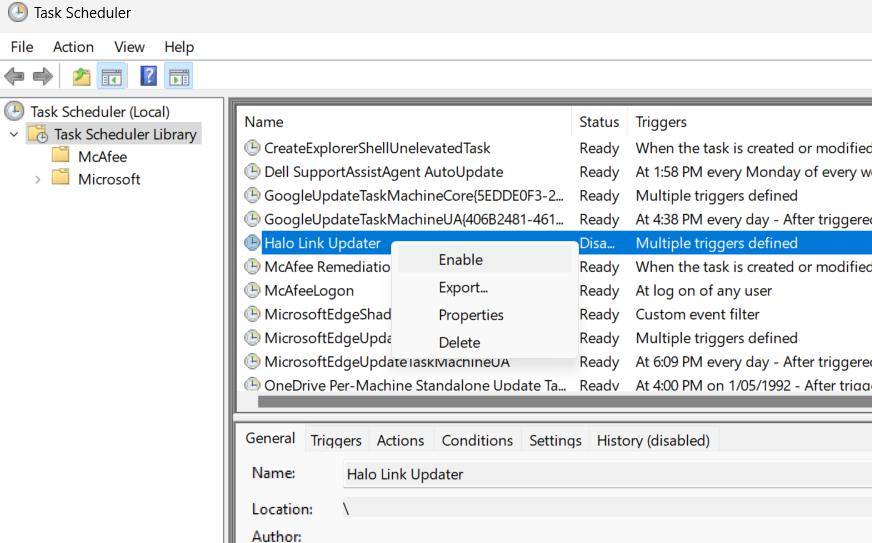Collapse the Task Scheduler Library node

pos(14,134)
